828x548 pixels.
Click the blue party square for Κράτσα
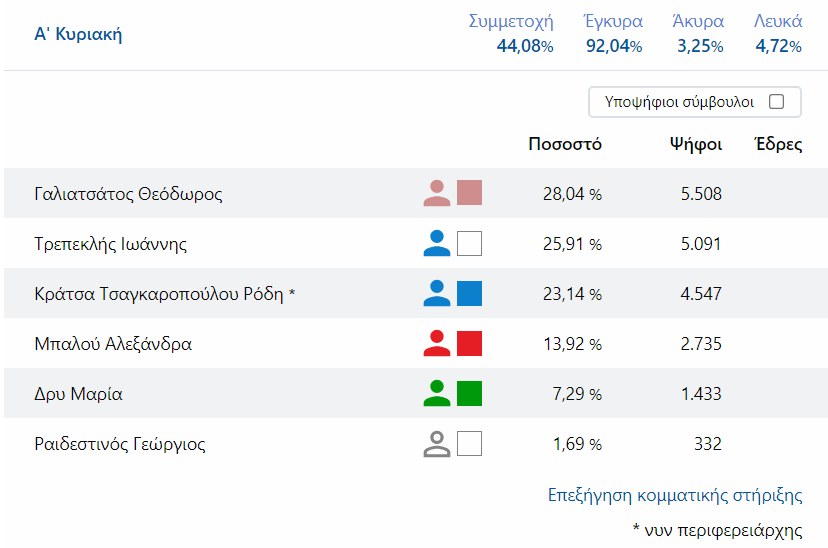(470, 293)
